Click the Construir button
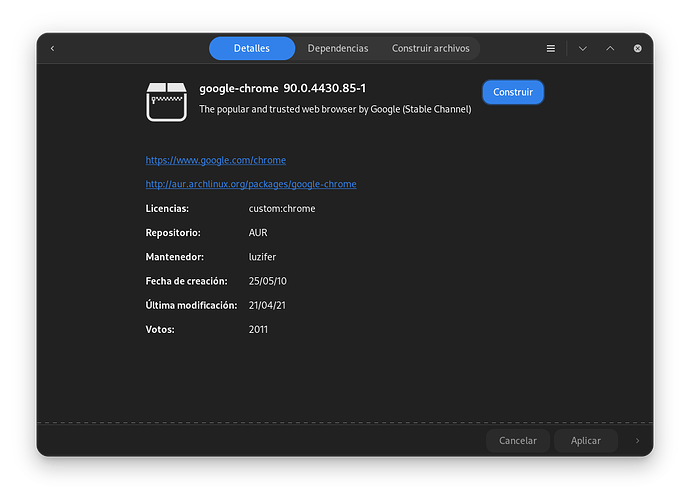 (x=513, y=92)
